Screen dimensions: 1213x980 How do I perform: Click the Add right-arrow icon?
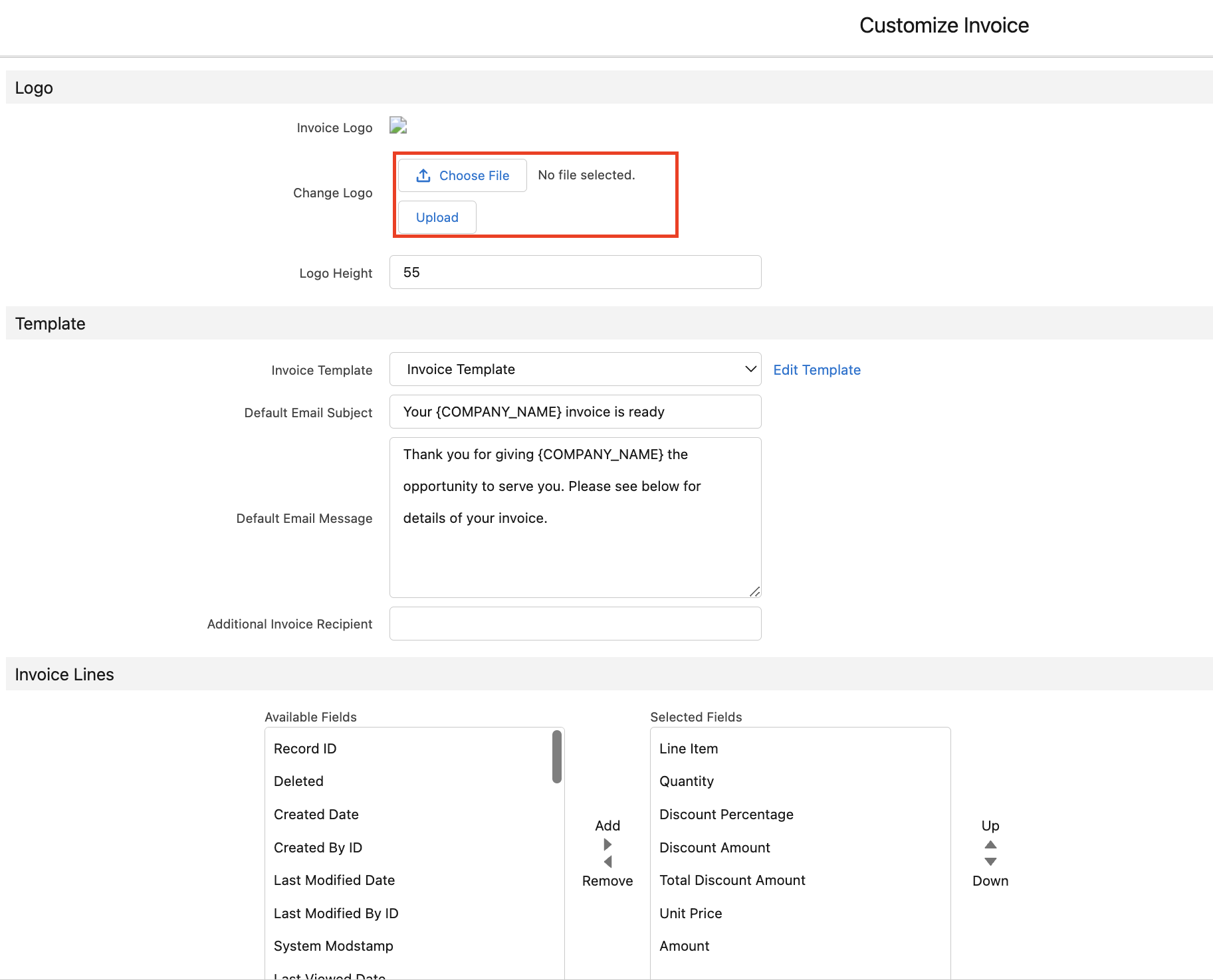607,844
